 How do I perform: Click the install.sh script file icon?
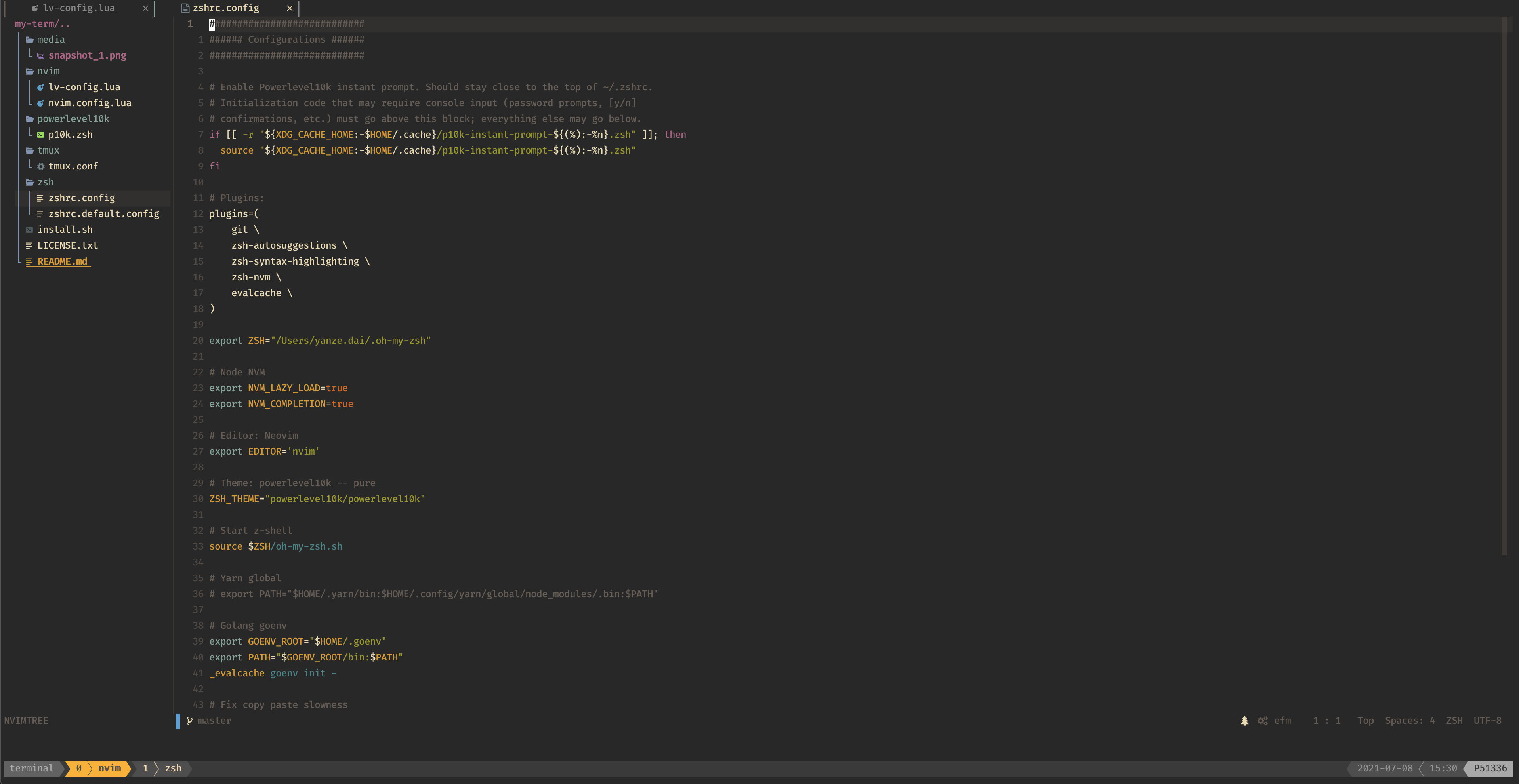[29, 230]
